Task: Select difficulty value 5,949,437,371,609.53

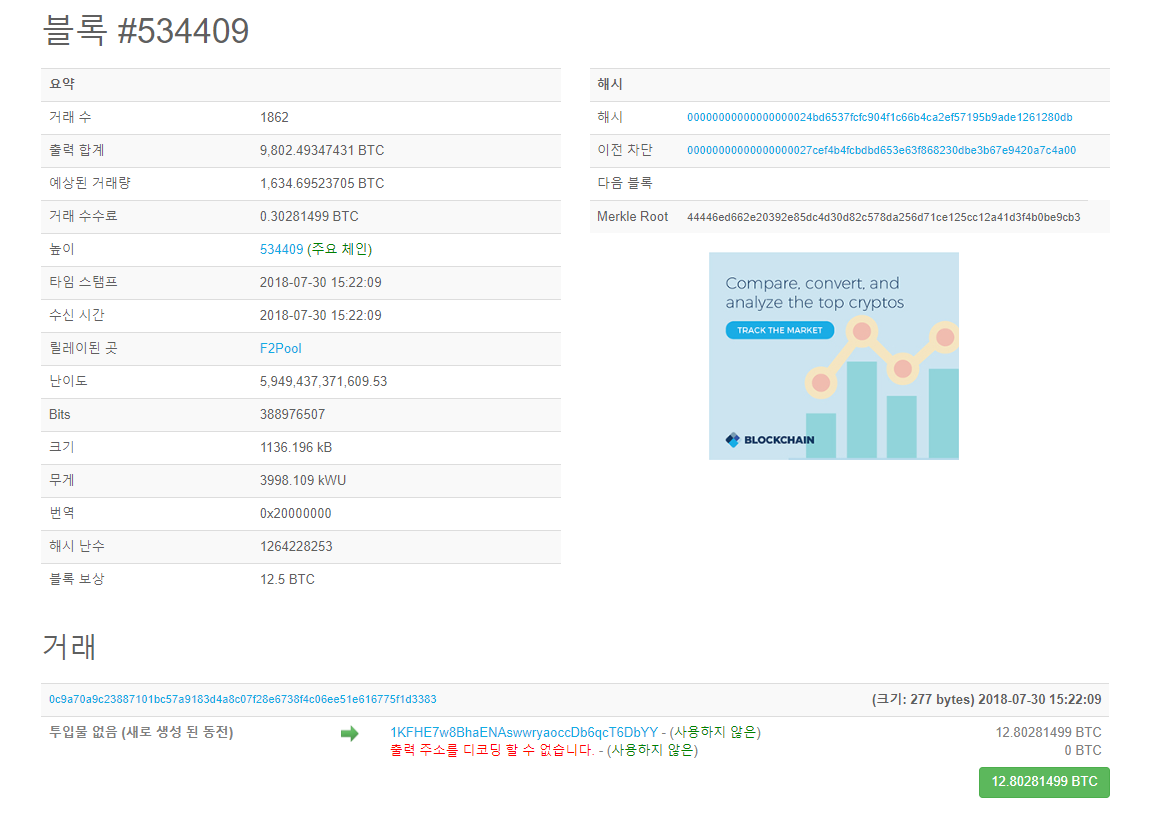Action: (323, 381)
